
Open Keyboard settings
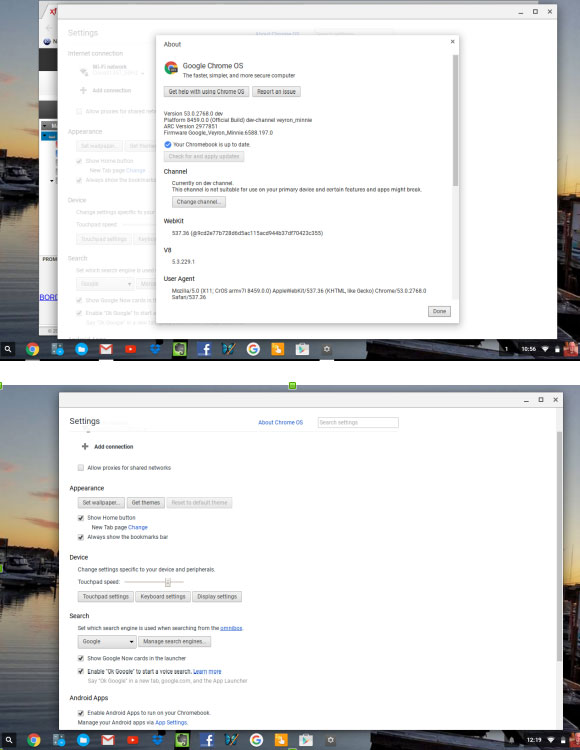click(x=163, y=596)
